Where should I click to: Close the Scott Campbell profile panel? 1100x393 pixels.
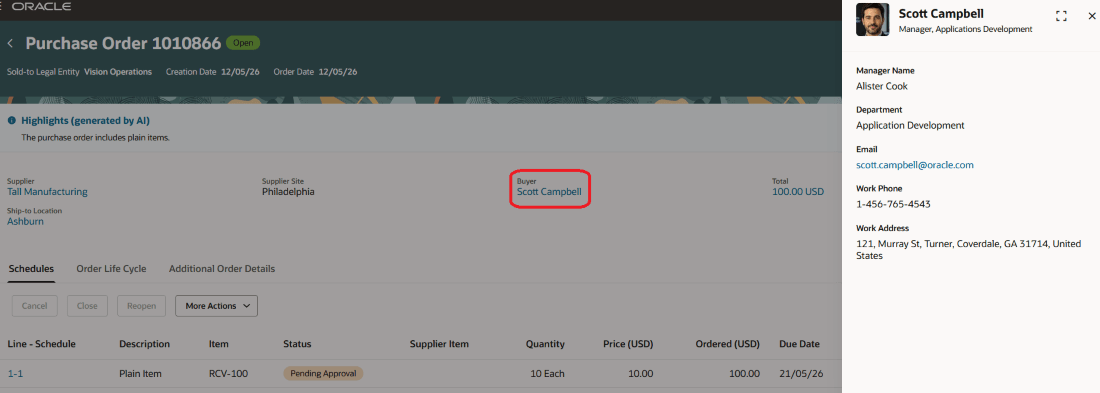coord(1091,16)
